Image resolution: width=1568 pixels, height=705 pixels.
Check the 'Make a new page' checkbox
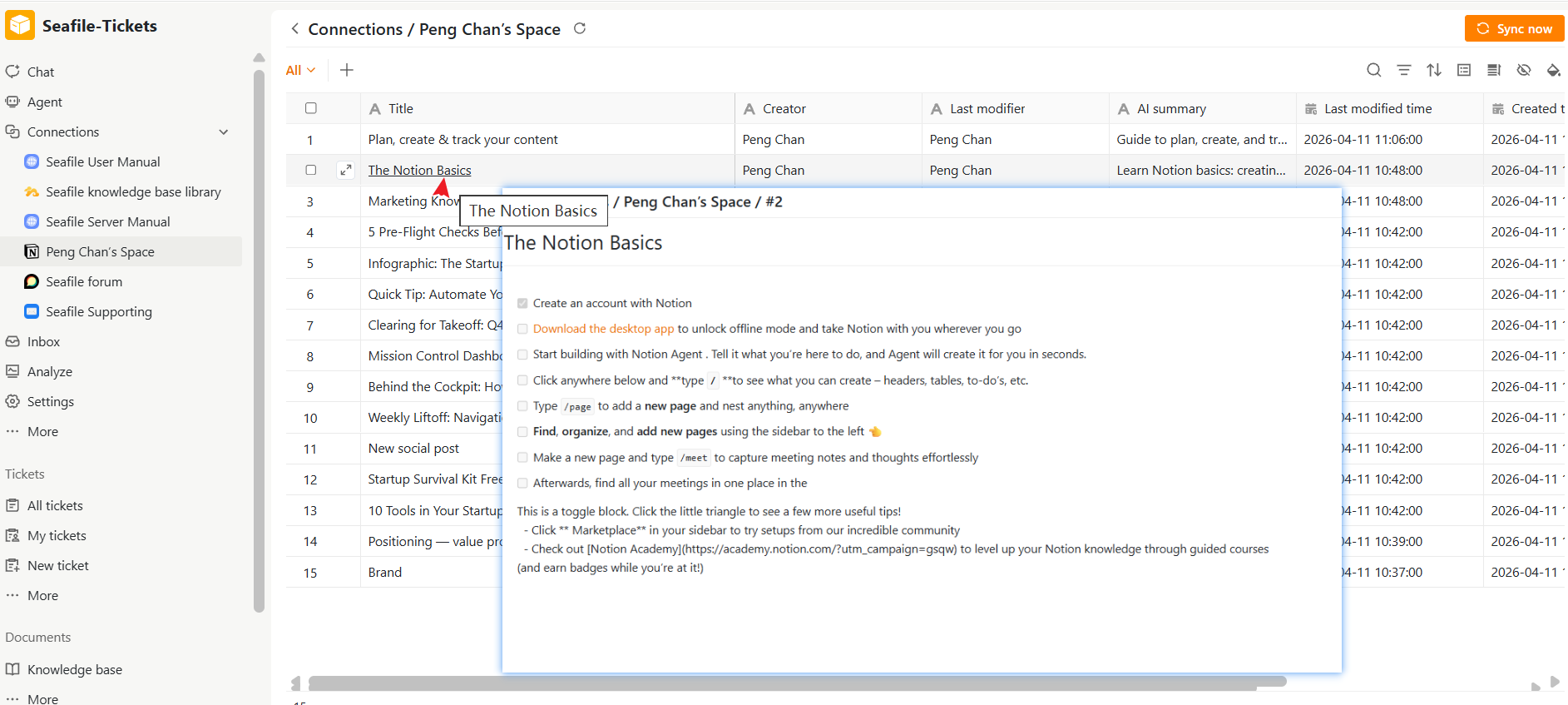click(522, 458)
